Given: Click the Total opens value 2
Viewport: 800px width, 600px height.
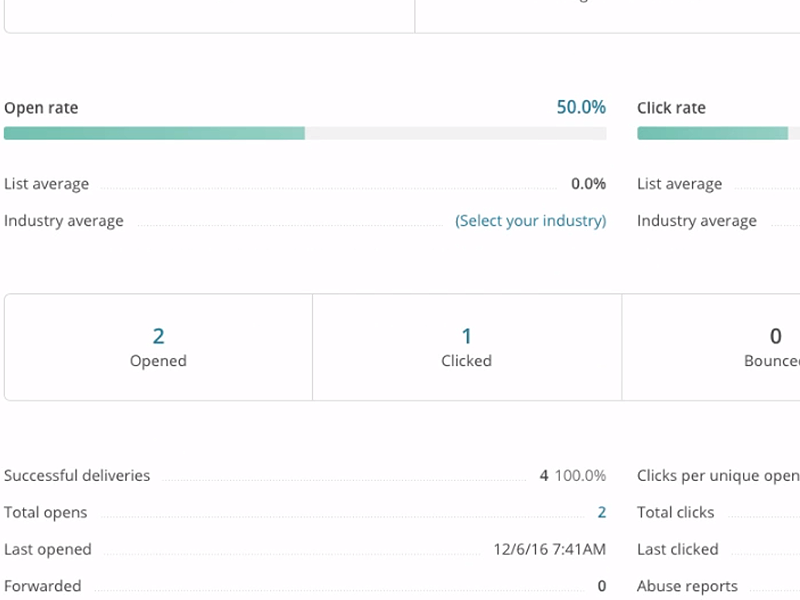Looking at the screenshot, I should click(x=602, y=513).
